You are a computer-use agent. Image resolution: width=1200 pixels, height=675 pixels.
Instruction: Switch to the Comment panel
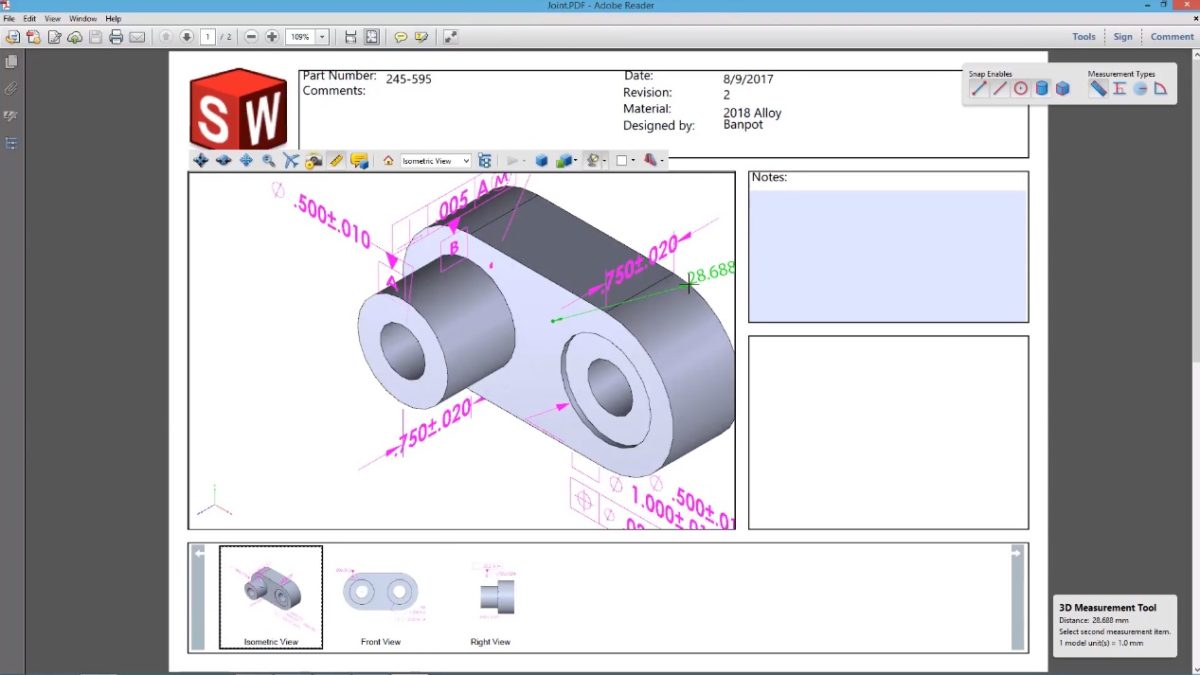click(x=1170, y=36)
